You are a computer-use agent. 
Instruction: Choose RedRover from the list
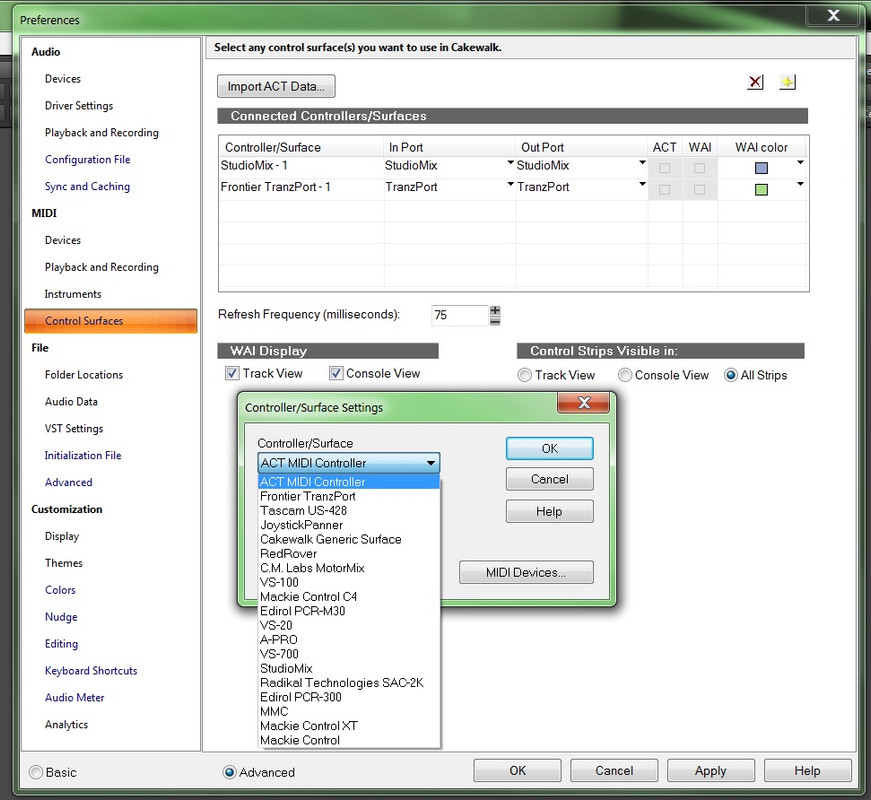pos(349,554)
